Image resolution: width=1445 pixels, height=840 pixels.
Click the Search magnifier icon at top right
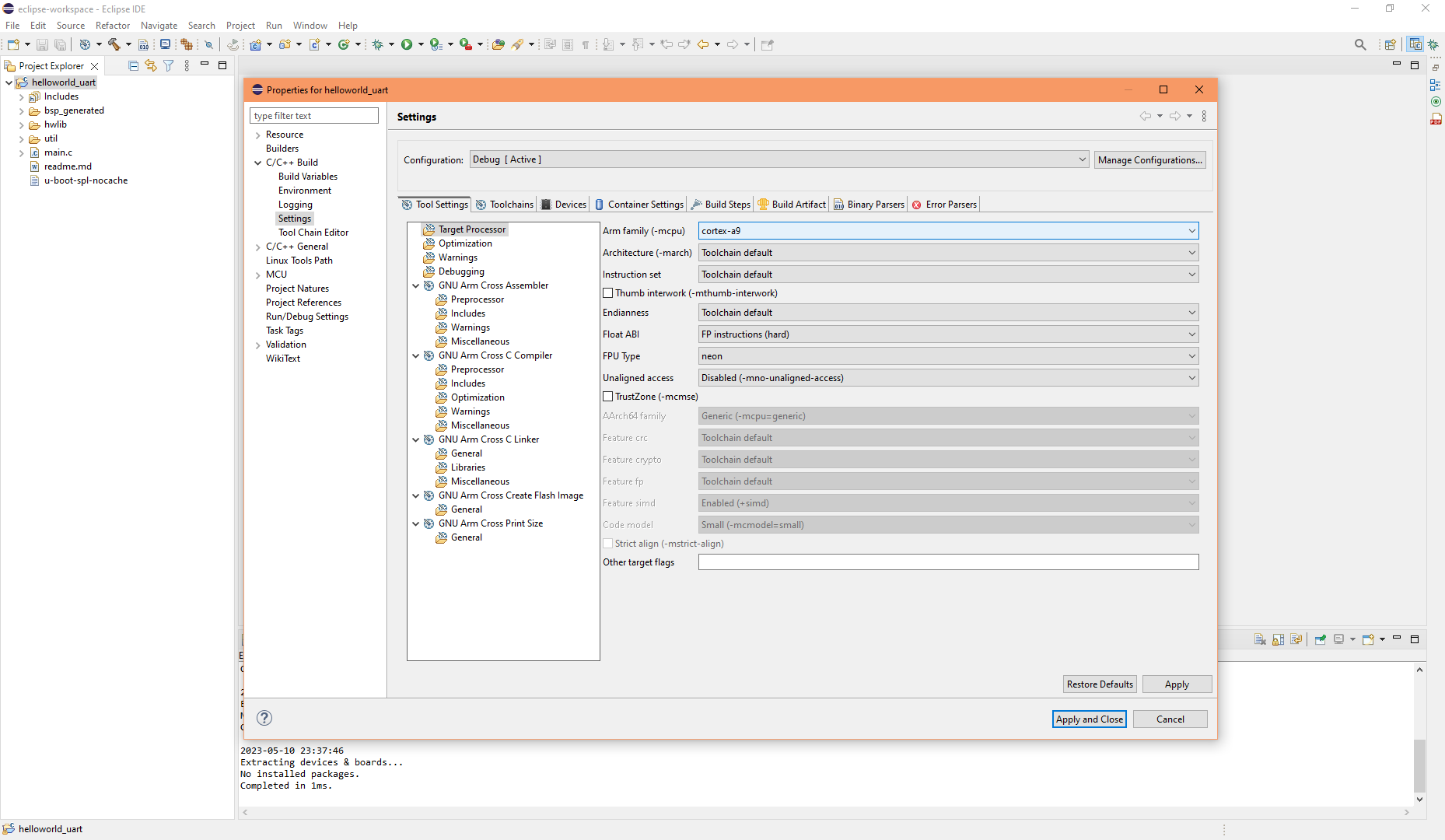[1360, 44]
